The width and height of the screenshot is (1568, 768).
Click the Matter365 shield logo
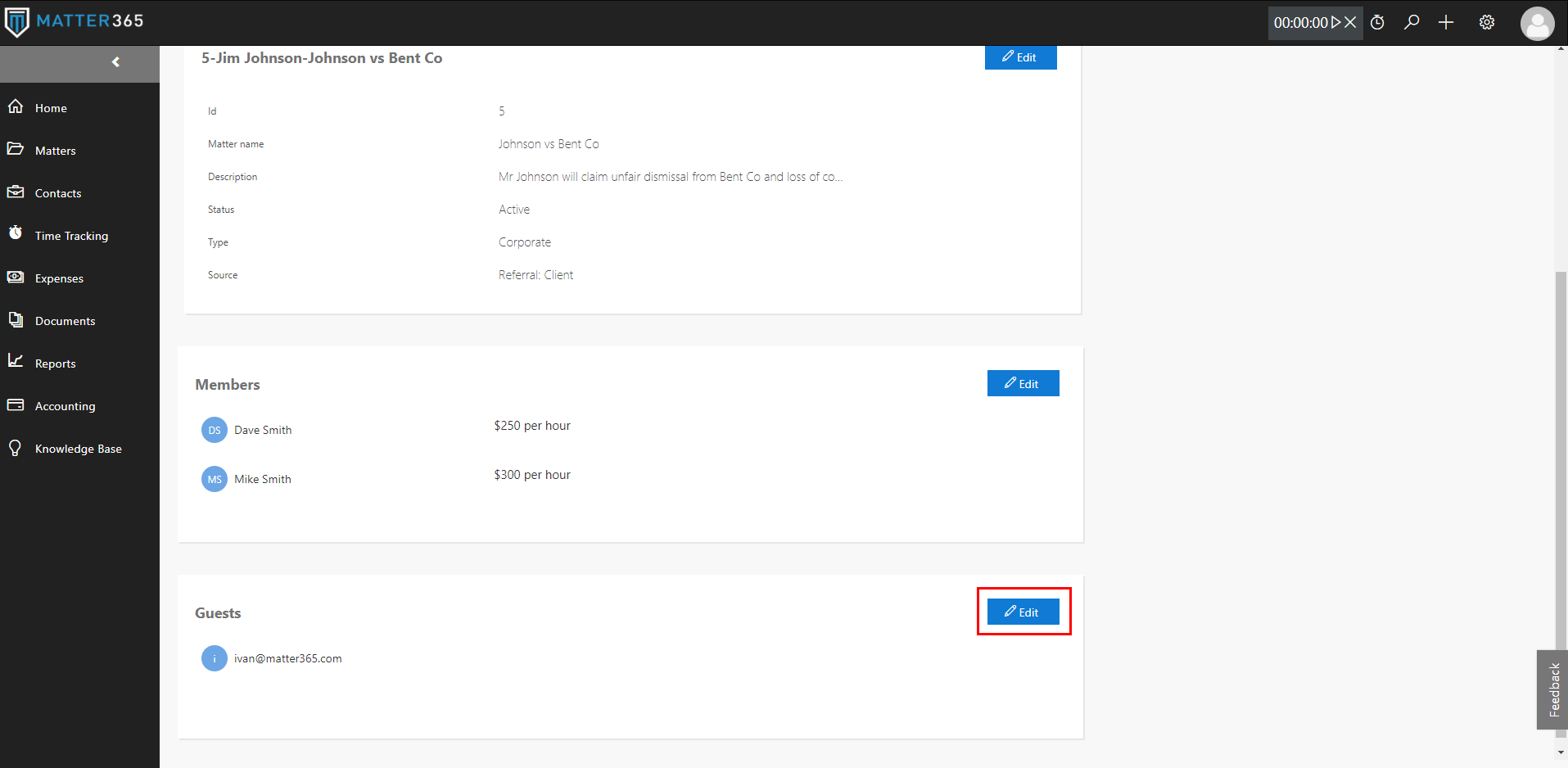pyautogui.click(x=16, y=22)
